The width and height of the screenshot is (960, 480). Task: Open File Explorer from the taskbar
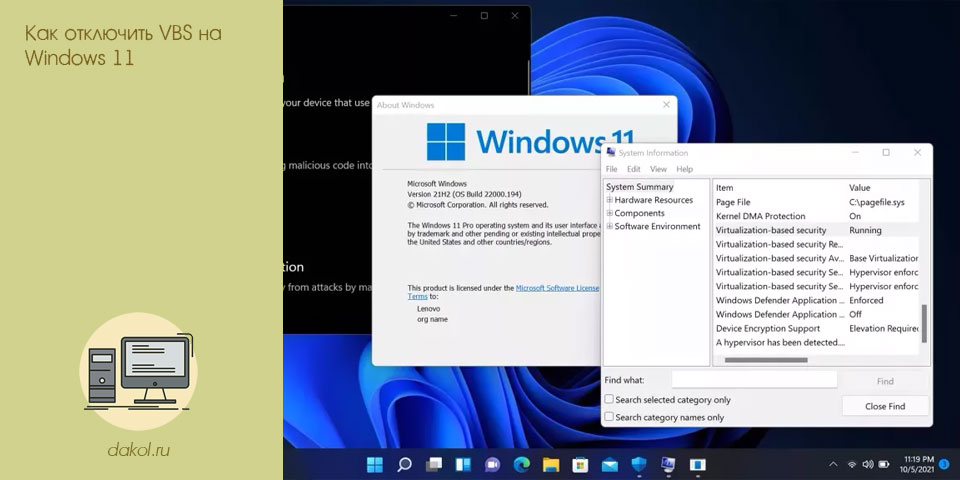[x=551, y=465]
